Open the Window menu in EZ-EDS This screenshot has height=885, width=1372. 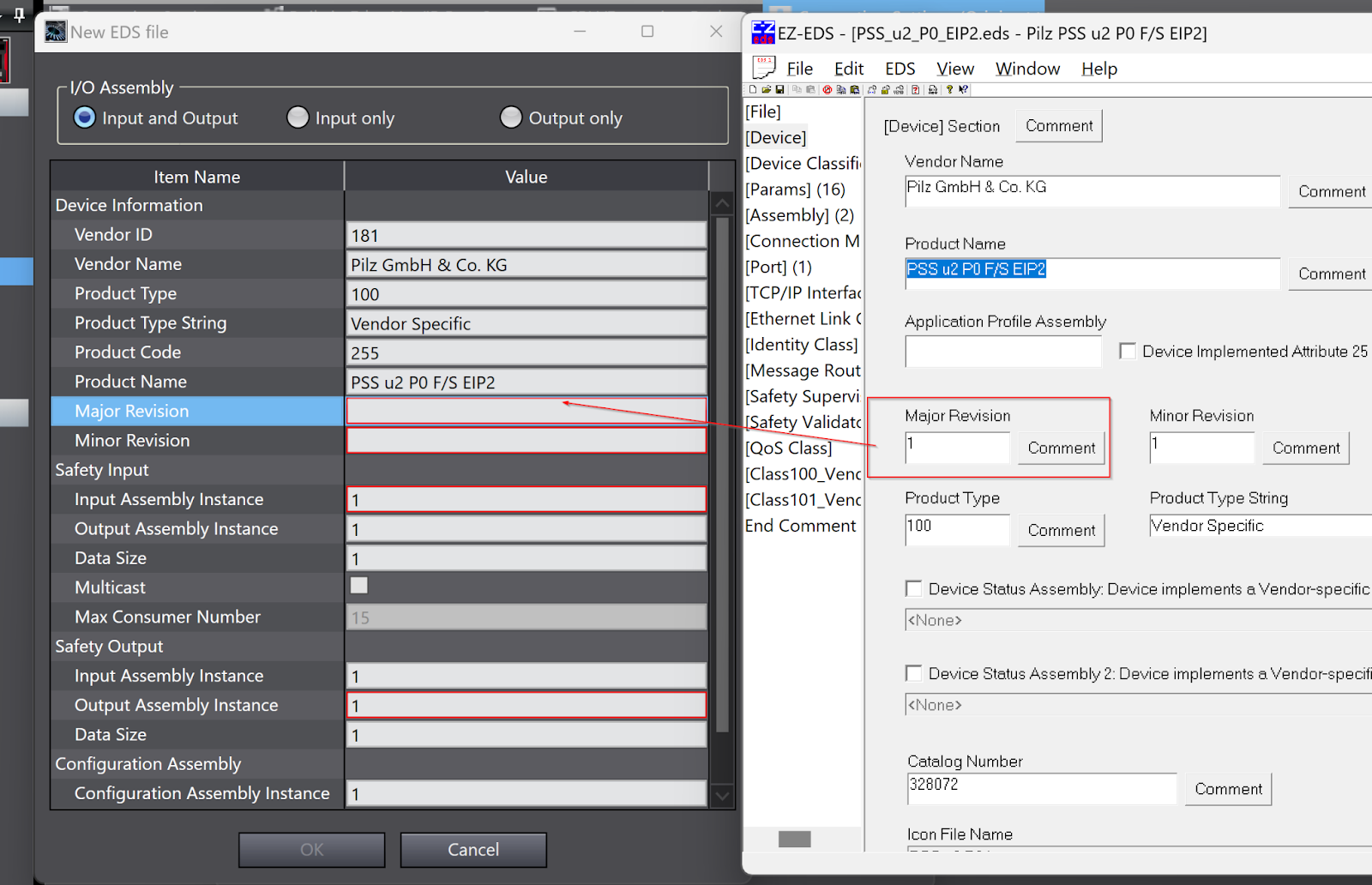1027,69
